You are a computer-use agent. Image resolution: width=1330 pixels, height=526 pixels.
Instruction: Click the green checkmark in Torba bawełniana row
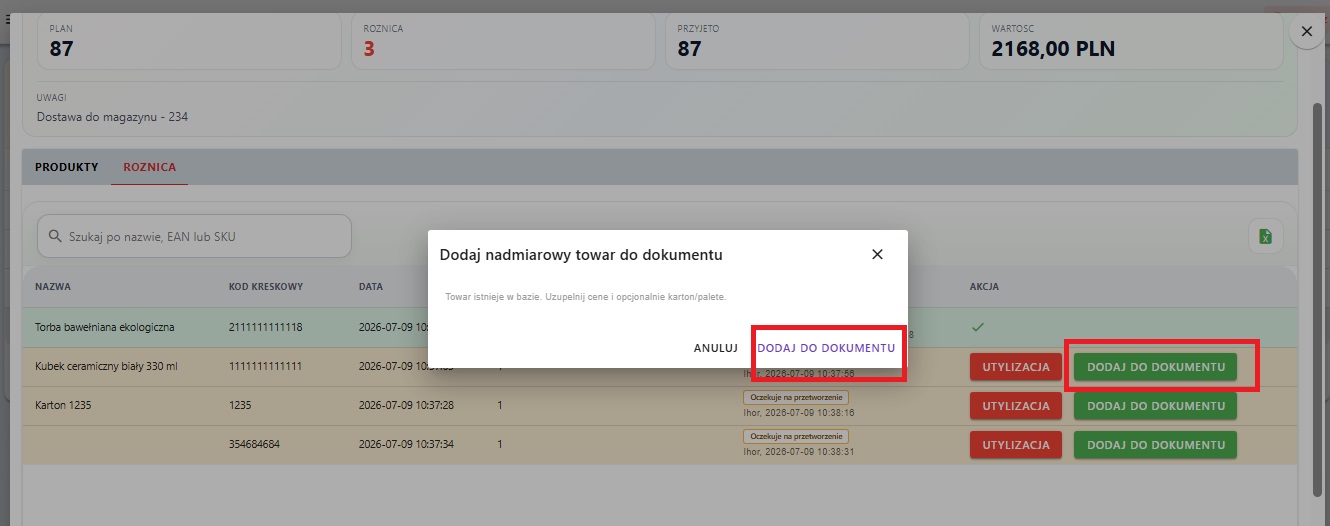(x=978, y=327)
